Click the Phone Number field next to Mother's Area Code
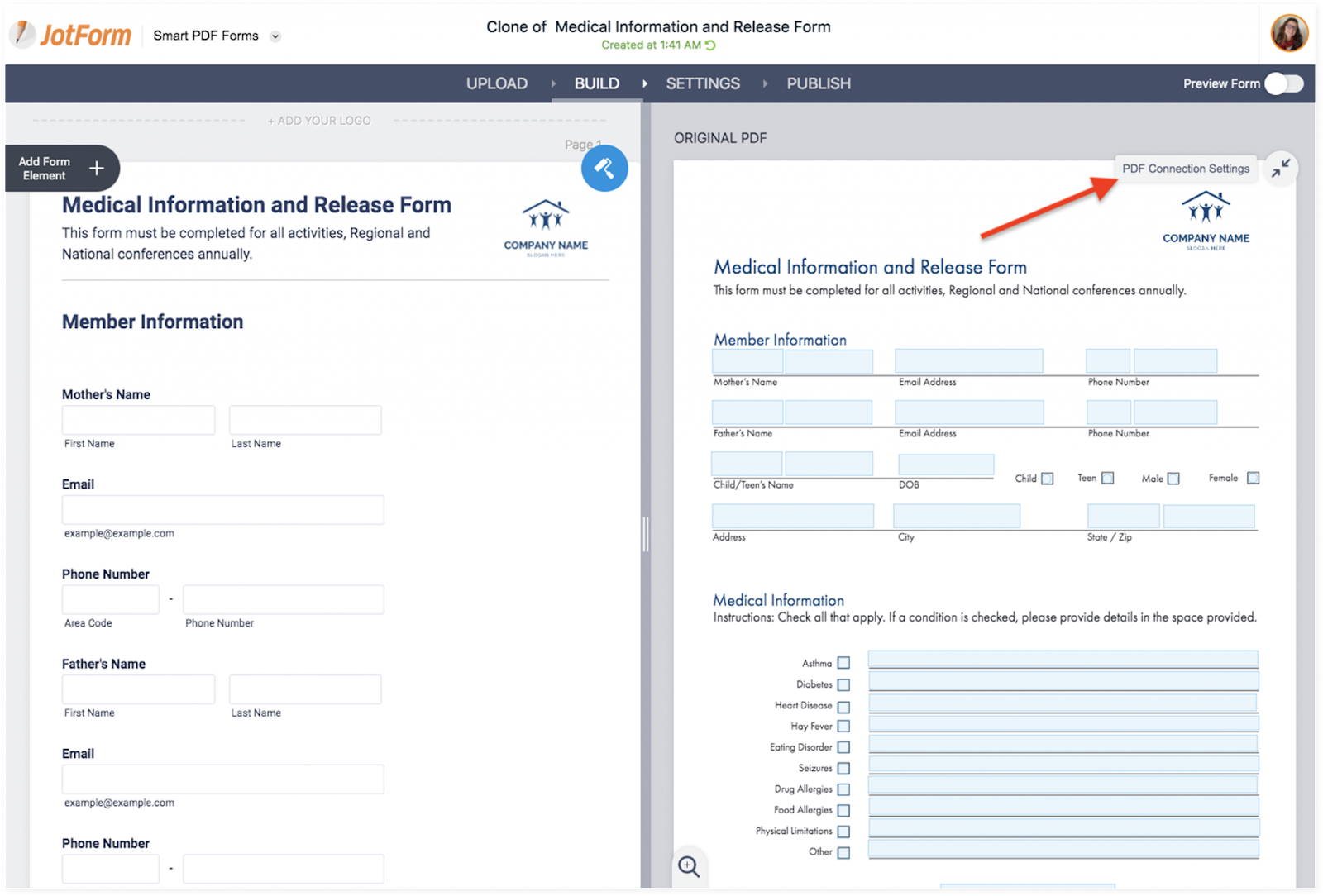The height and width of the screenshot is (896, 1323). (x=284, y=599)
